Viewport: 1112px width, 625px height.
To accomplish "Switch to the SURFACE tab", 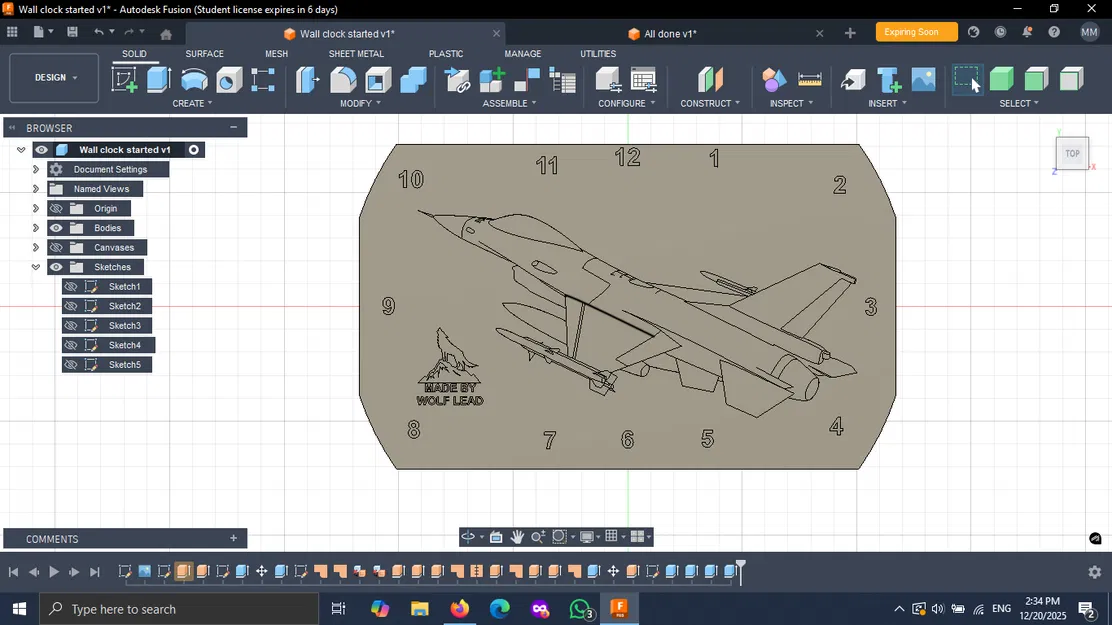I will click(x=204, y=54).
